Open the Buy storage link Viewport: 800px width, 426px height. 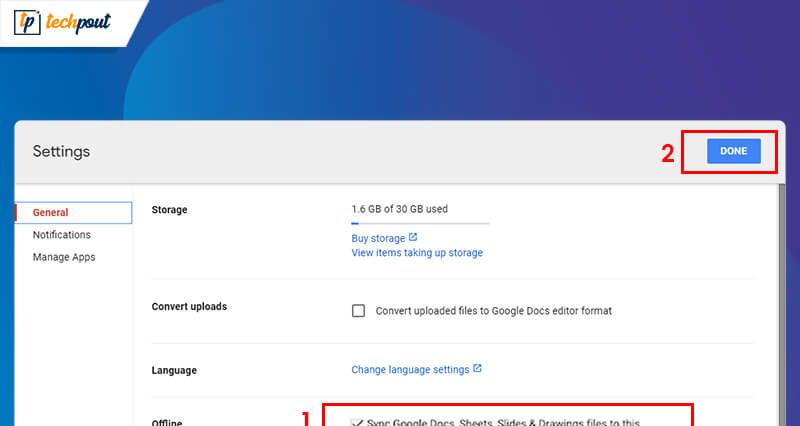[x=378, y=238]
